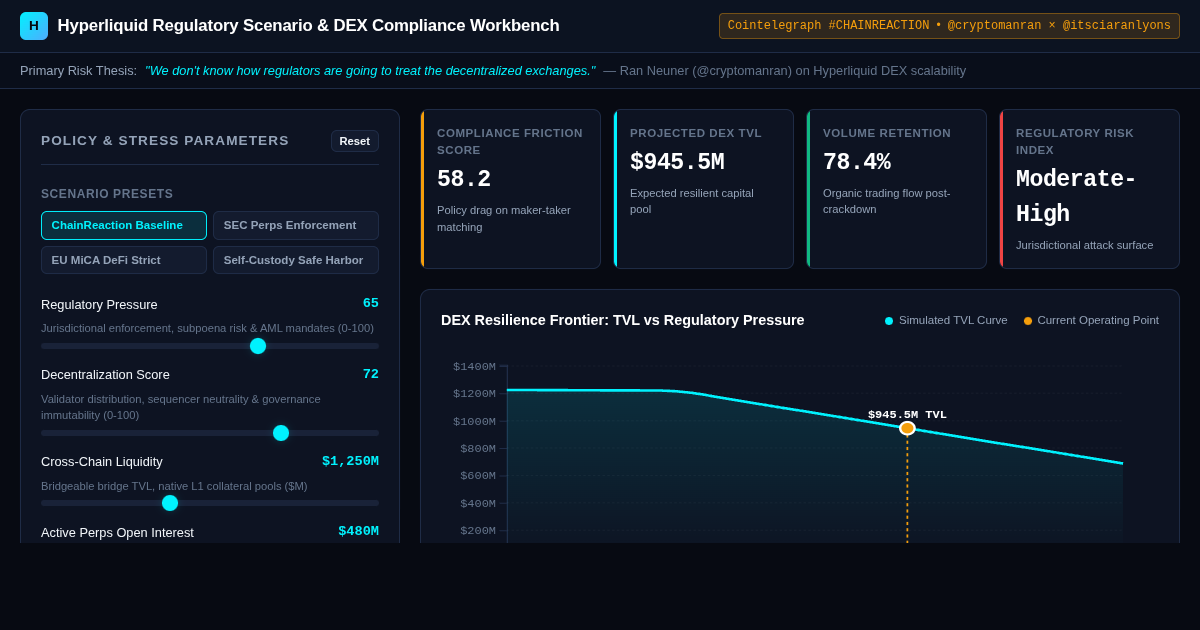Click the SCENARIO PRESETS heading
1200x630 pixels.
pyautogui.click(x=107, y=194)
